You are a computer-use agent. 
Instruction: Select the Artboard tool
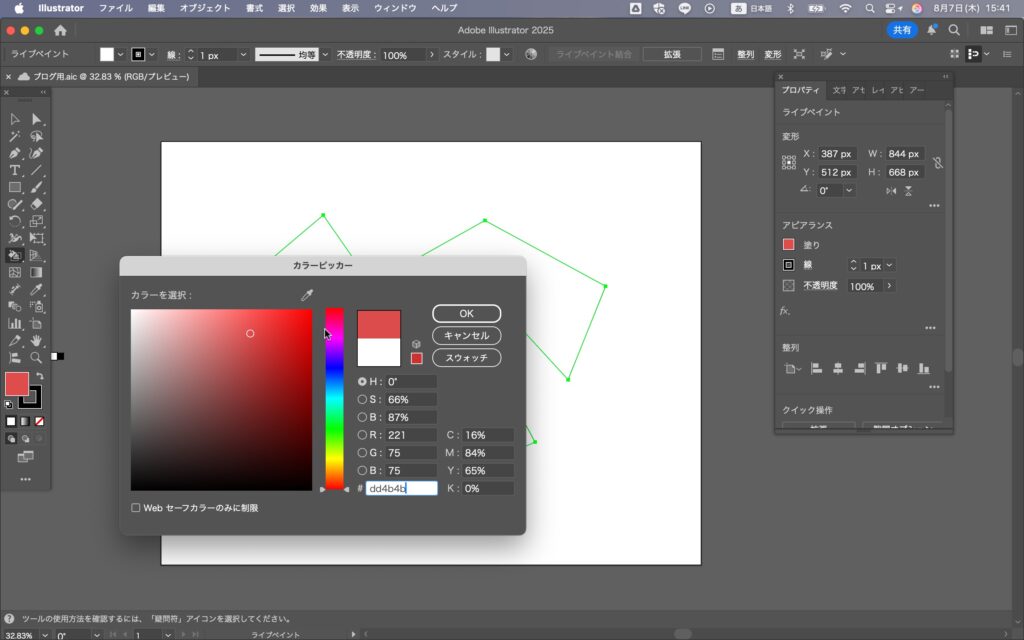(37, 323)
